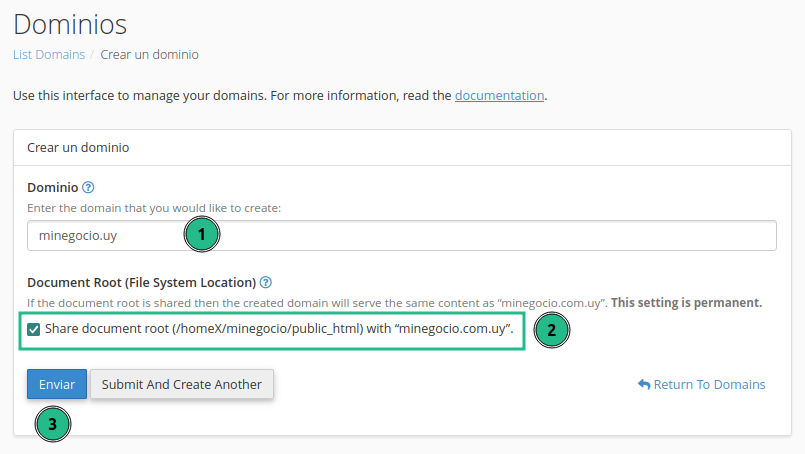This screenshot has height=454, width=805.
Task: Select the 'Crear un dominio' breadcrumb item
Action: 149,55
